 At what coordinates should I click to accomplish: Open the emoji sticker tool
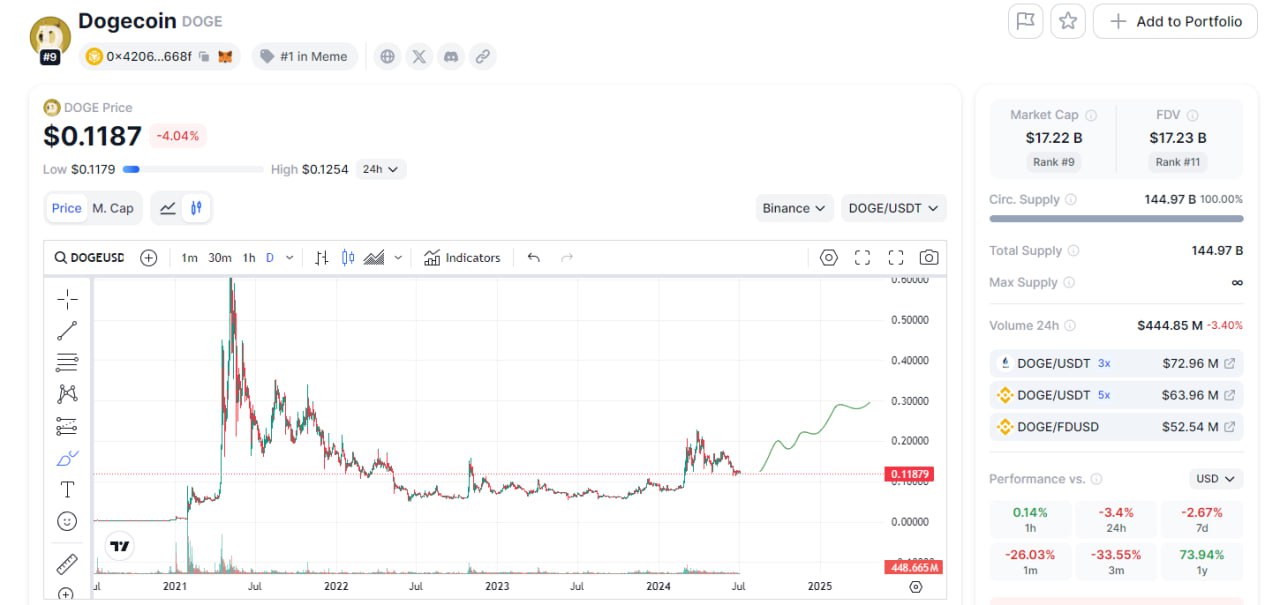[x=67, y=521]
